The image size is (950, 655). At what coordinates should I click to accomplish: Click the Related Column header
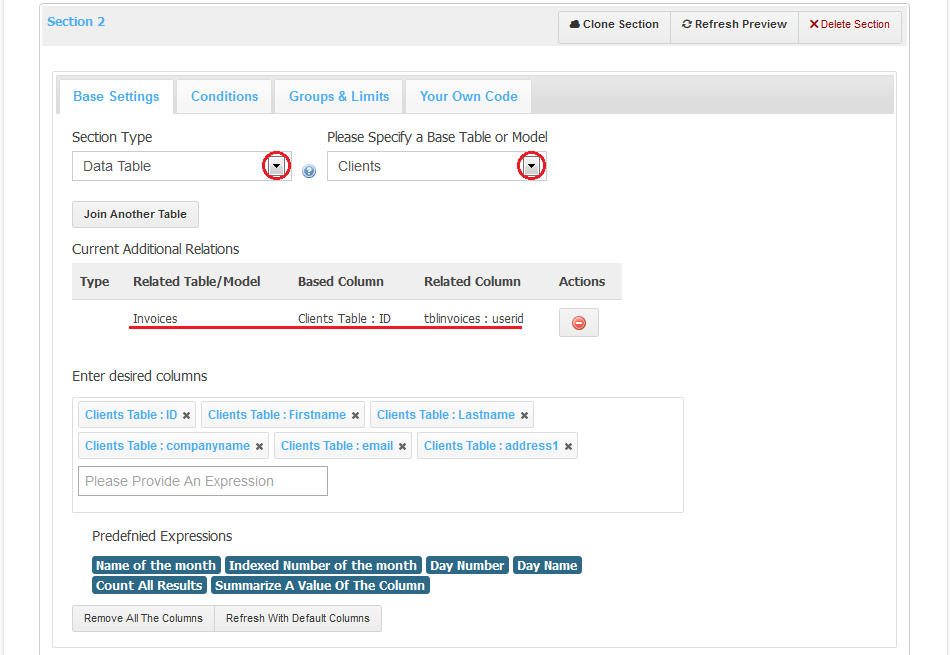tap(472, 282)
